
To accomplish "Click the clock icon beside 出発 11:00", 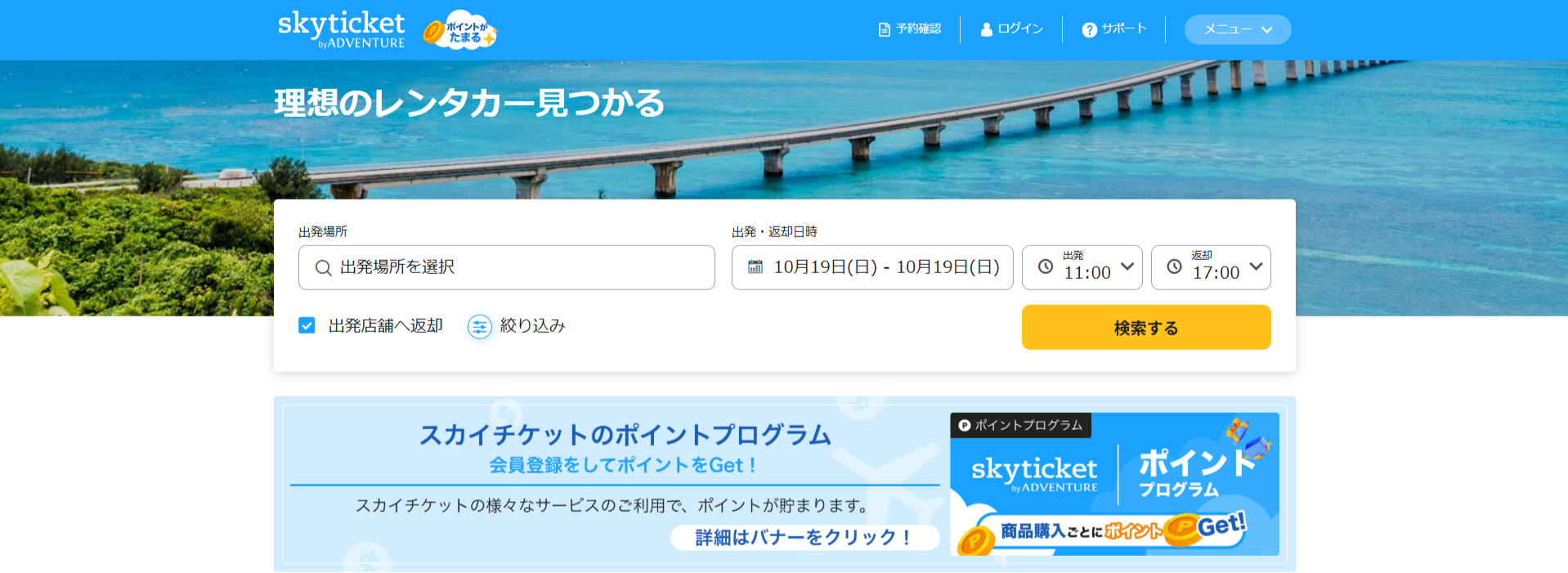I will click(1045, 266).
